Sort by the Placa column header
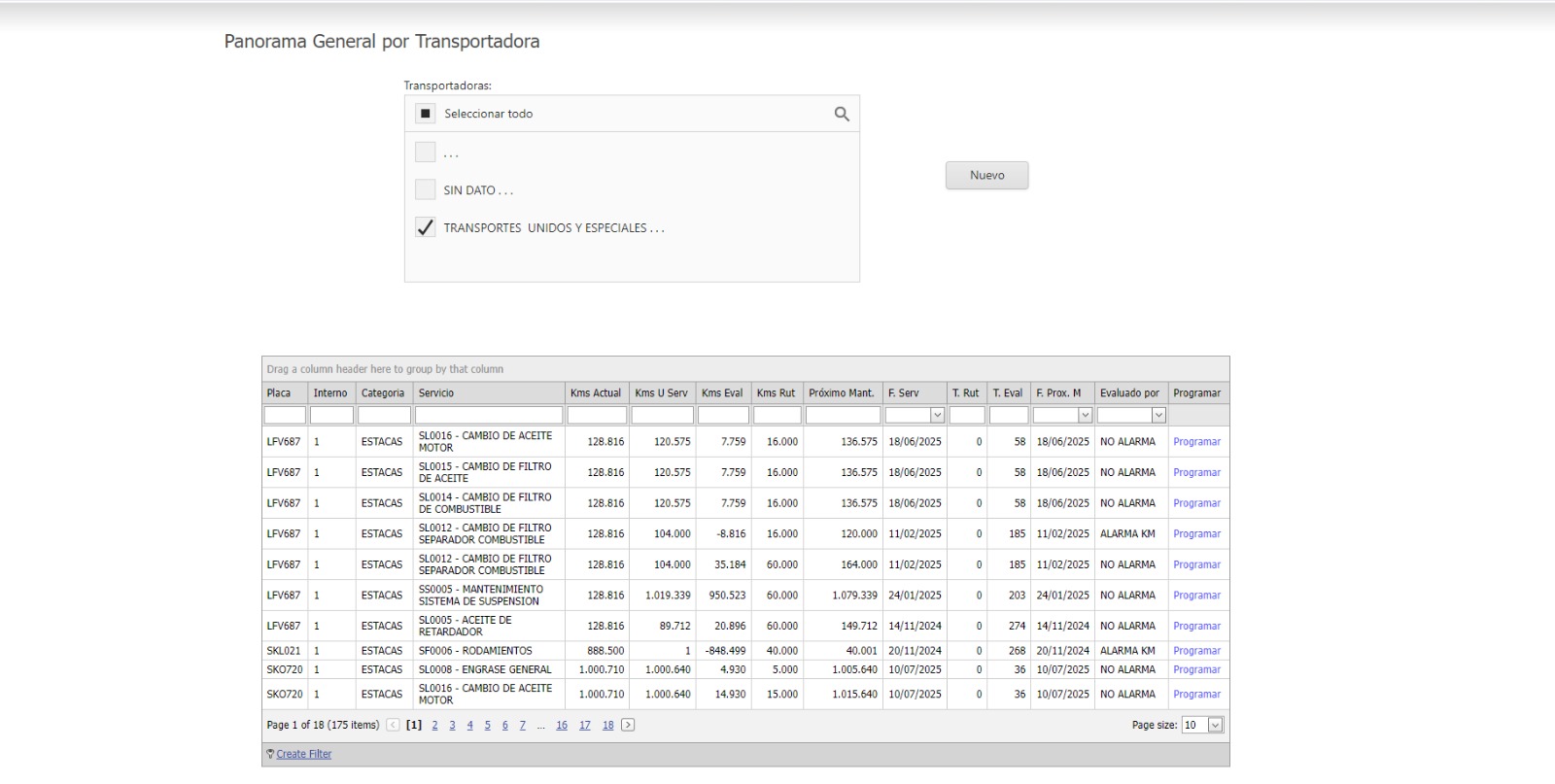This screenshot has width=1555, height=784. [x=279, y=393]
